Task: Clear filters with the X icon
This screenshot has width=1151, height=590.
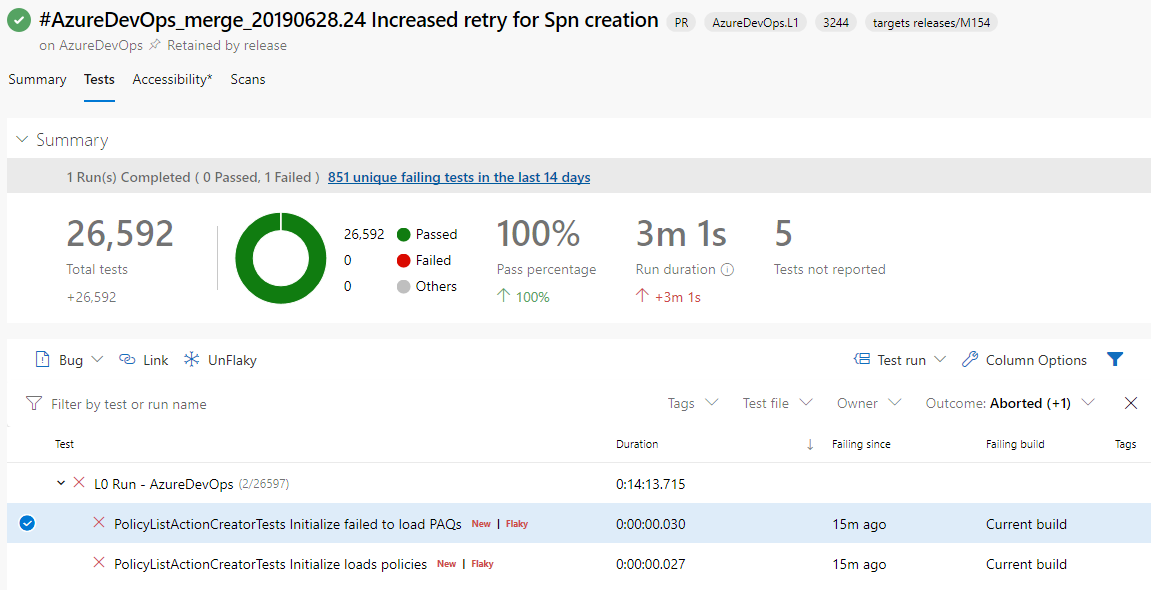Action: pyautogui.click(x=1131, y=403)
